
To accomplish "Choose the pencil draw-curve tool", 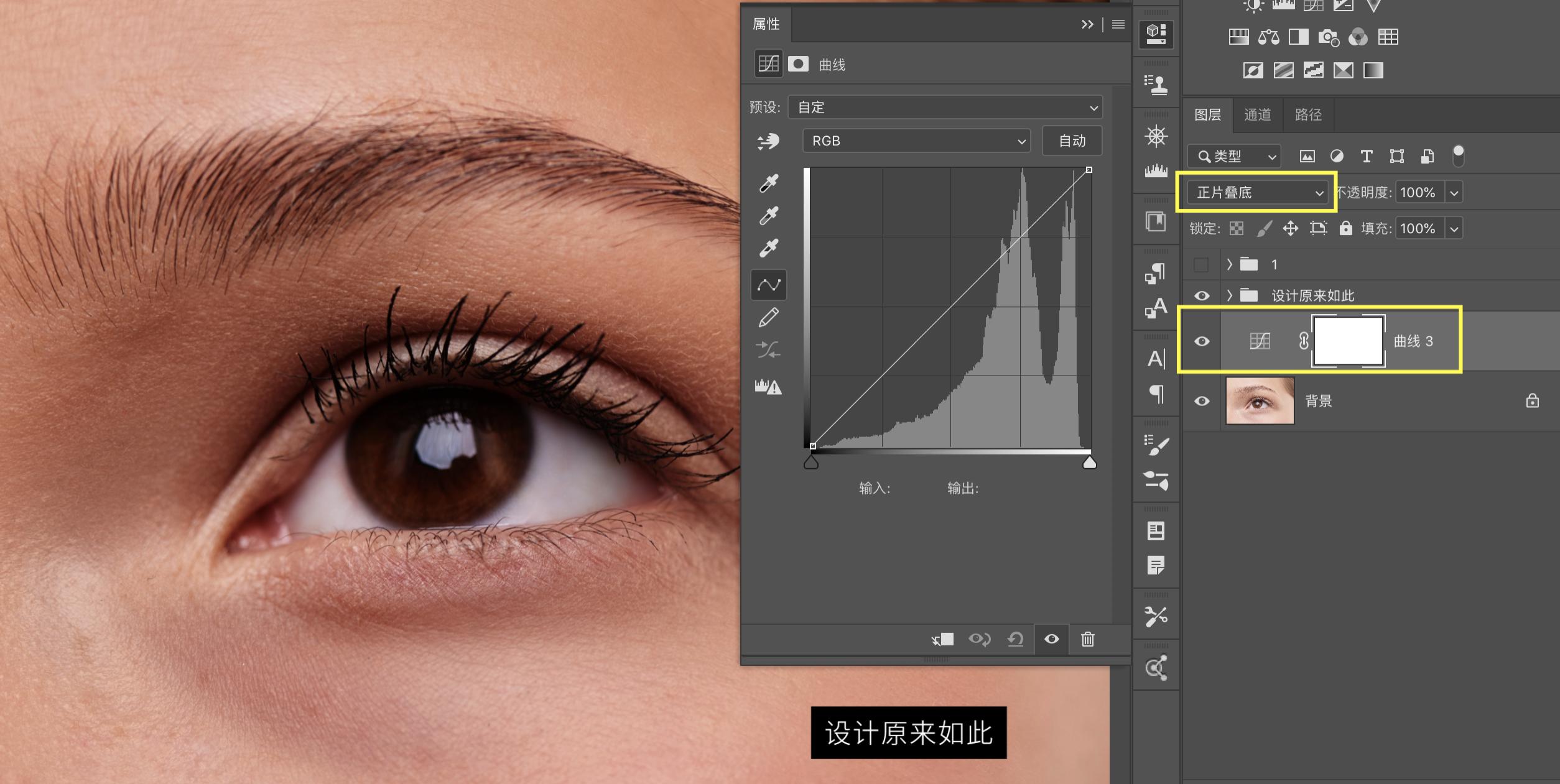I will coord(769,317).
